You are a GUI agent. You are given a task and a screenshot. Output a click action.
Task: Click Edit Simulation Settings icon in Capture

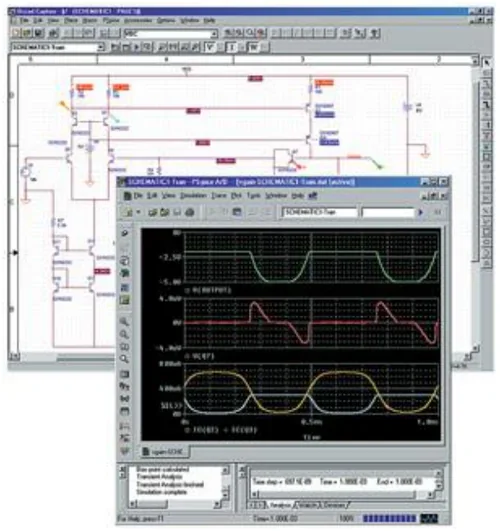(126, 47)
